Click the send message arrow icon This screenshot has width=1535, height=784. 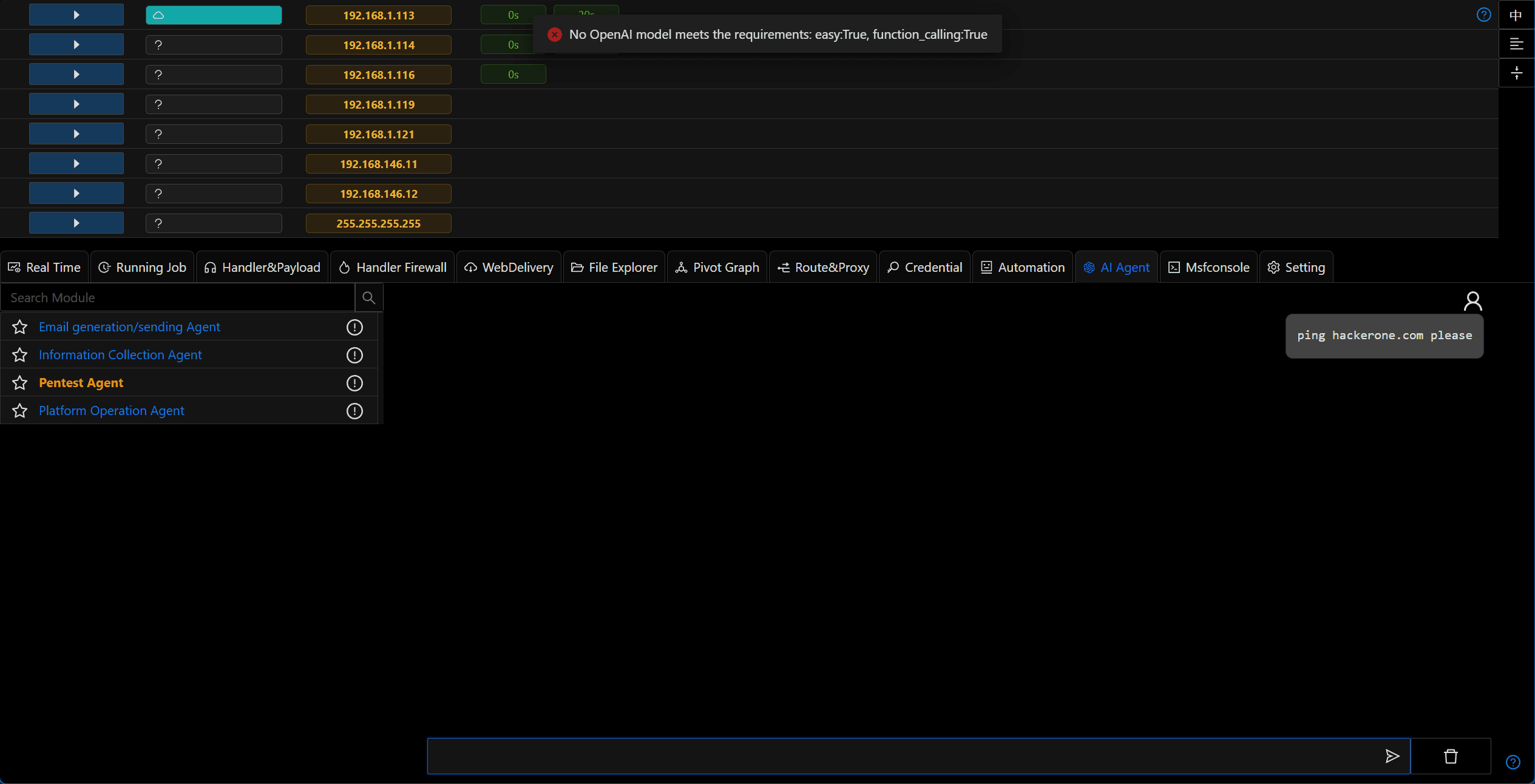(1392, 755)
